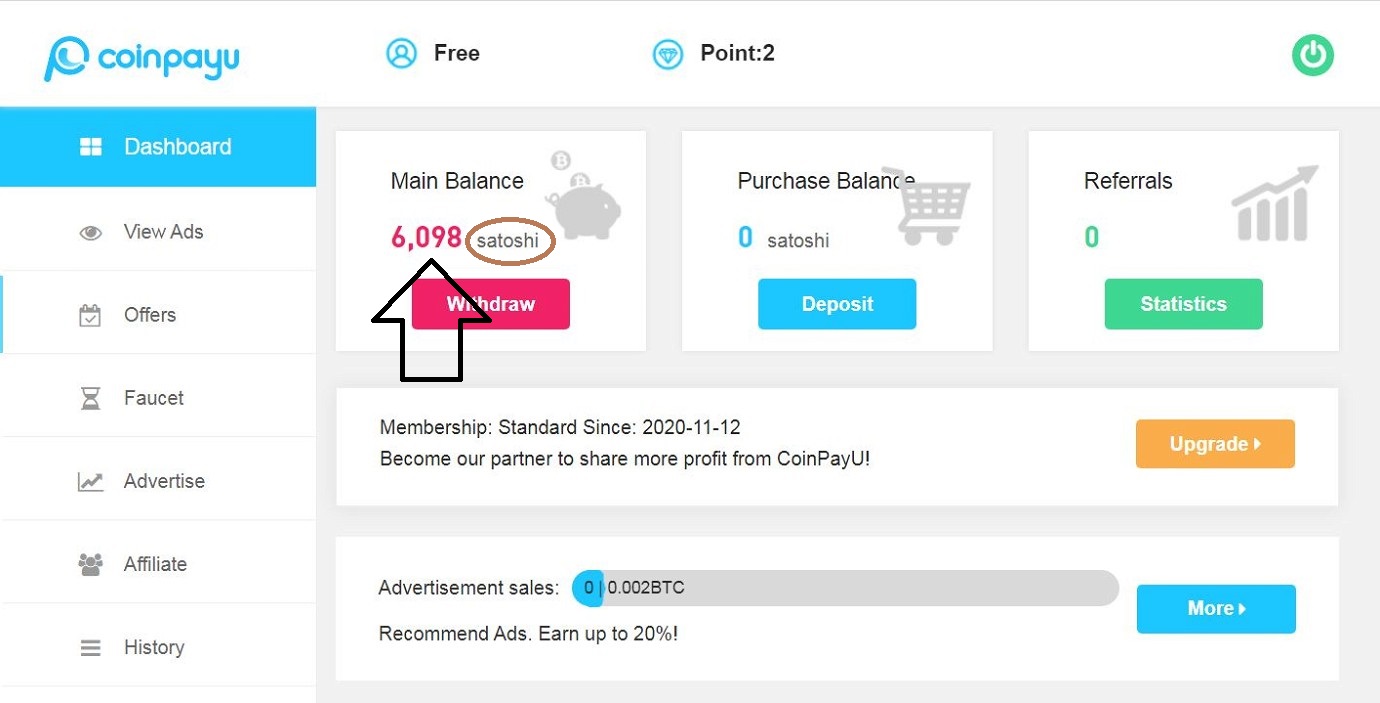
Task: Open the History sidebar entry
Action: coord(158,647)
